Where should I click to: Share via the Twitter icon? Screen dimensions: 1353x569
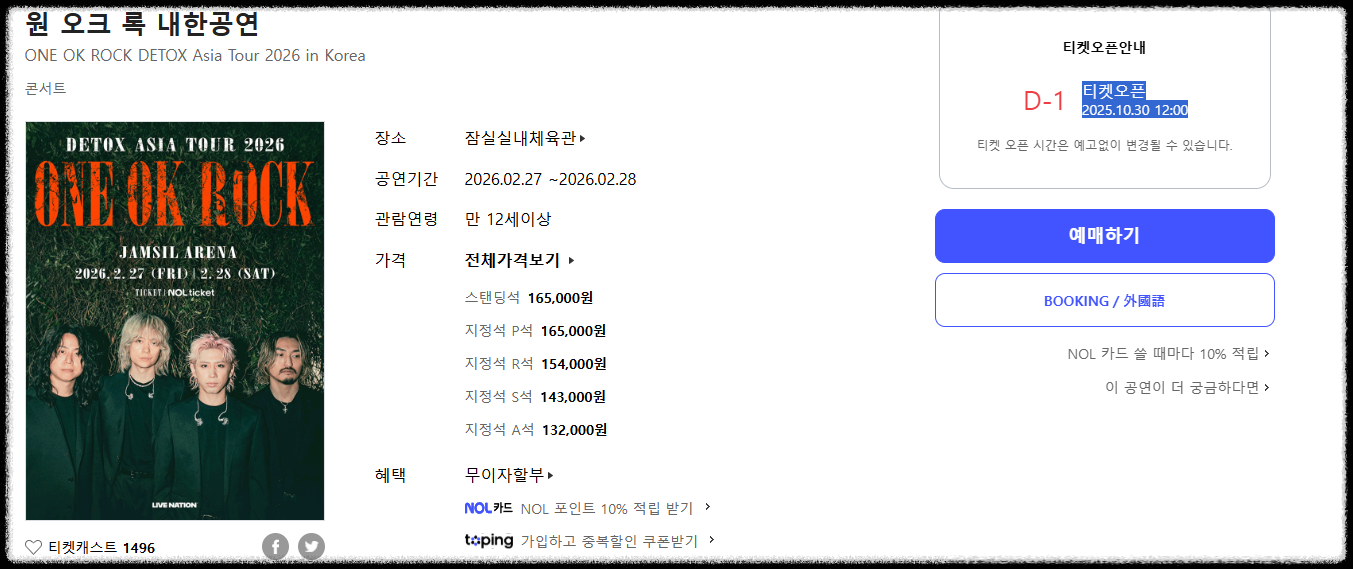click(x=311, y=547)
